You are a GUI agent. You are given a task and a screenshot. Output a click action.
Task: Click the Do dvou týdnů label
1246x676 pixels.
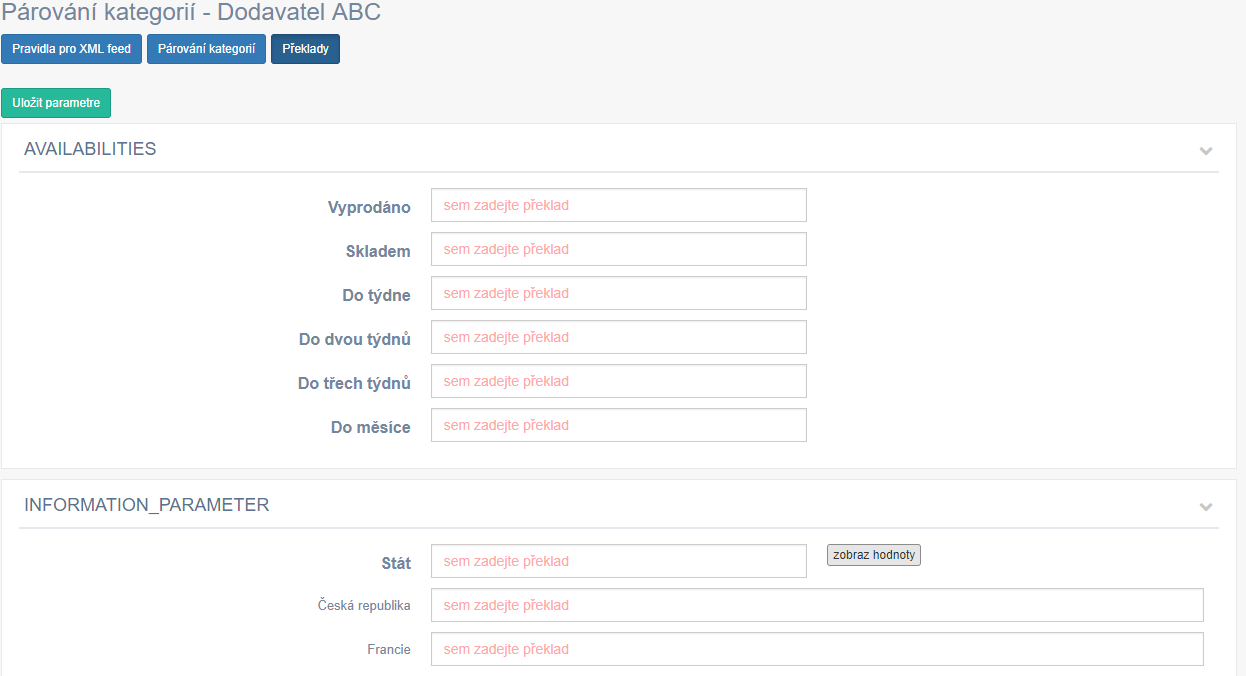click(355, 339)
